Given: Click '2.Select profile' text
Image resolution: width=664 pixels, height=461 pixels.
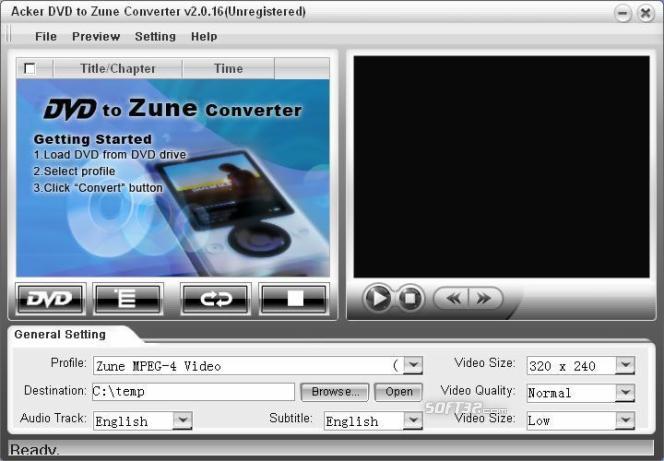Looking at the screenshot, I should click(74, 171).
